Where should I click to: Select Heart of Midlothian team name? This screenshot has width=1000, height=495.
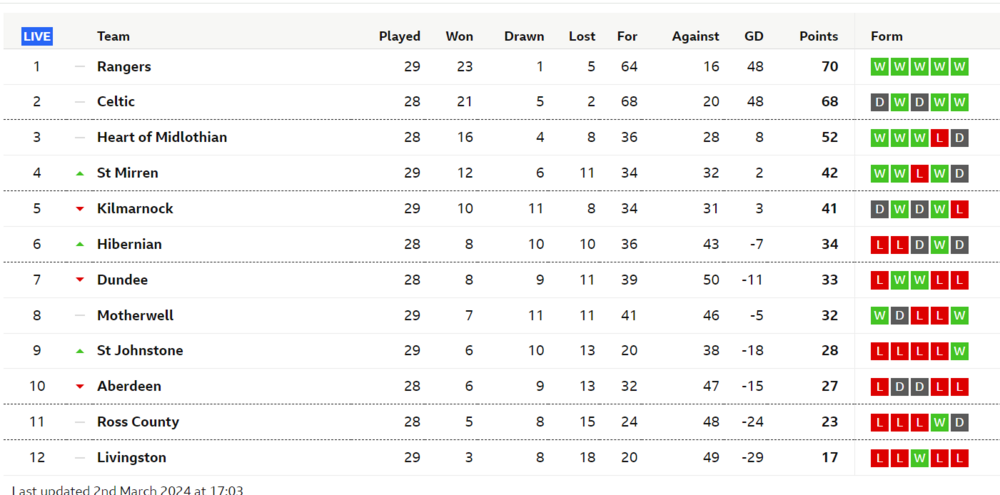pos(162,137)
